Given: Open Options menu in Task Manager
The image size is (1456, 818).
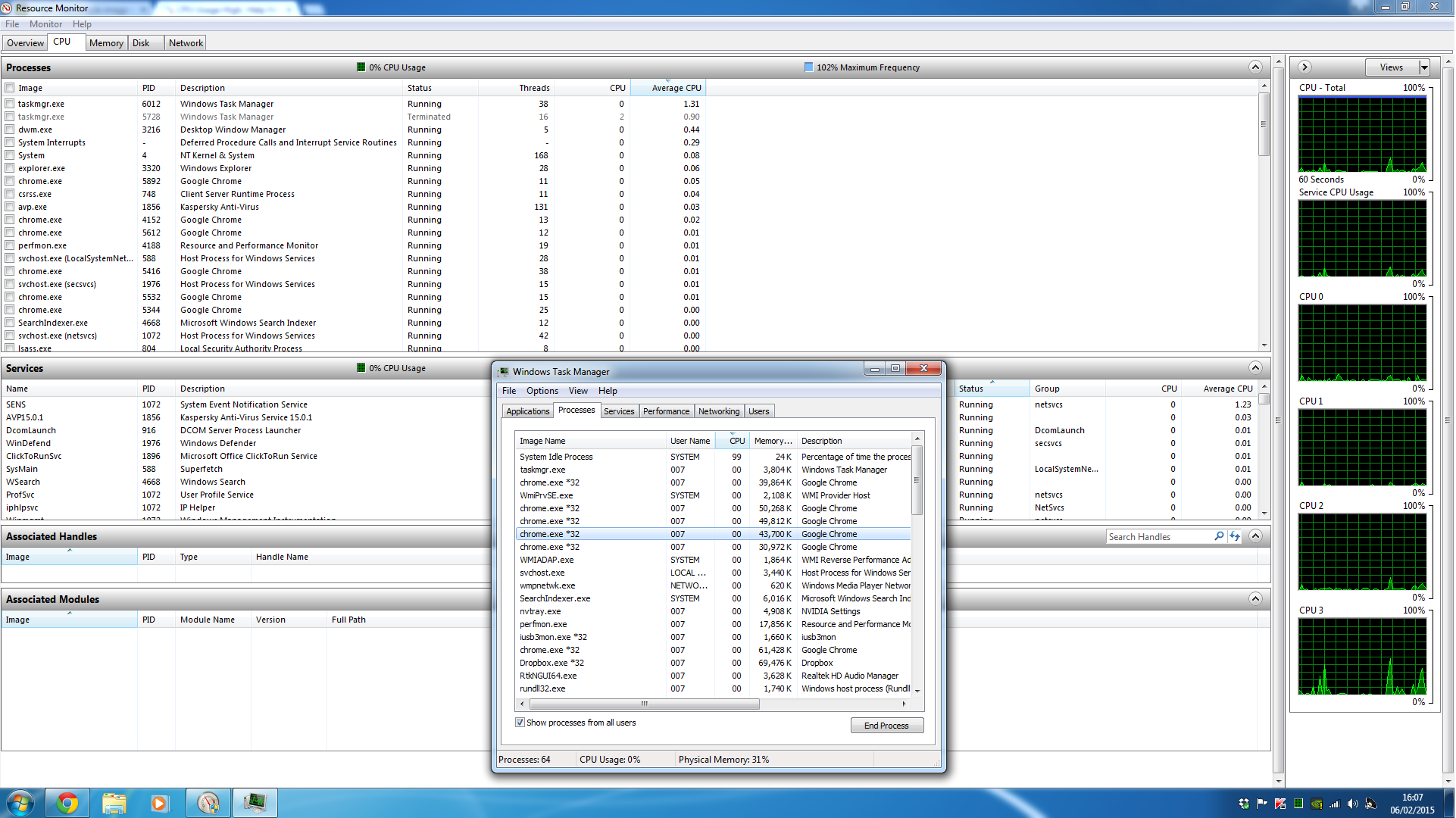Looking at the screenshot, I should [542, 391].
